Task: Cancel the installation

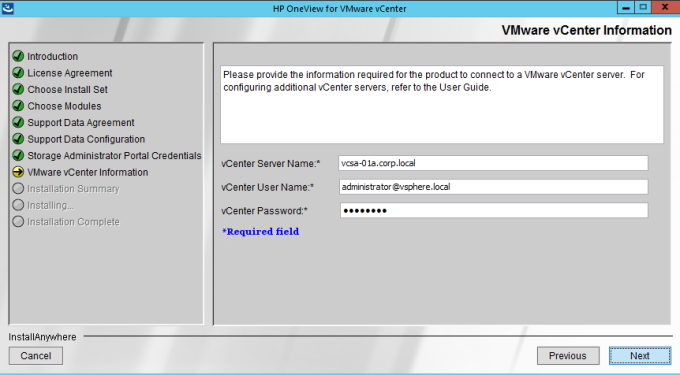Action: click(x=36, y=355)
